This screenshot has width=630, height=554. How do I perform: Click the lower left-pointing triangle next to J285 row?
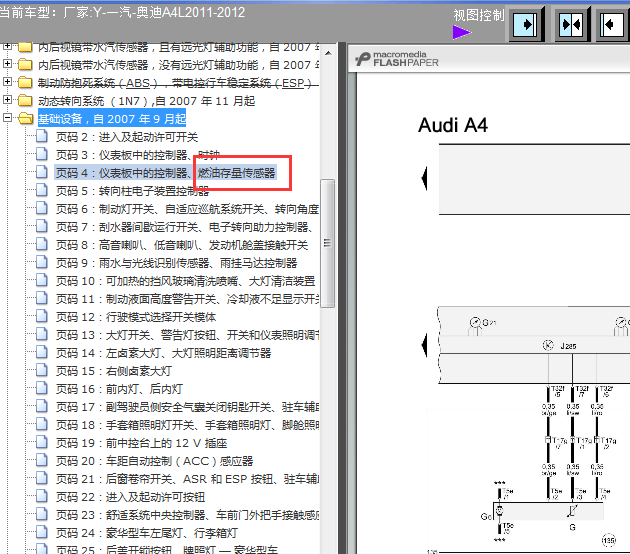click(x=424, y=345)
